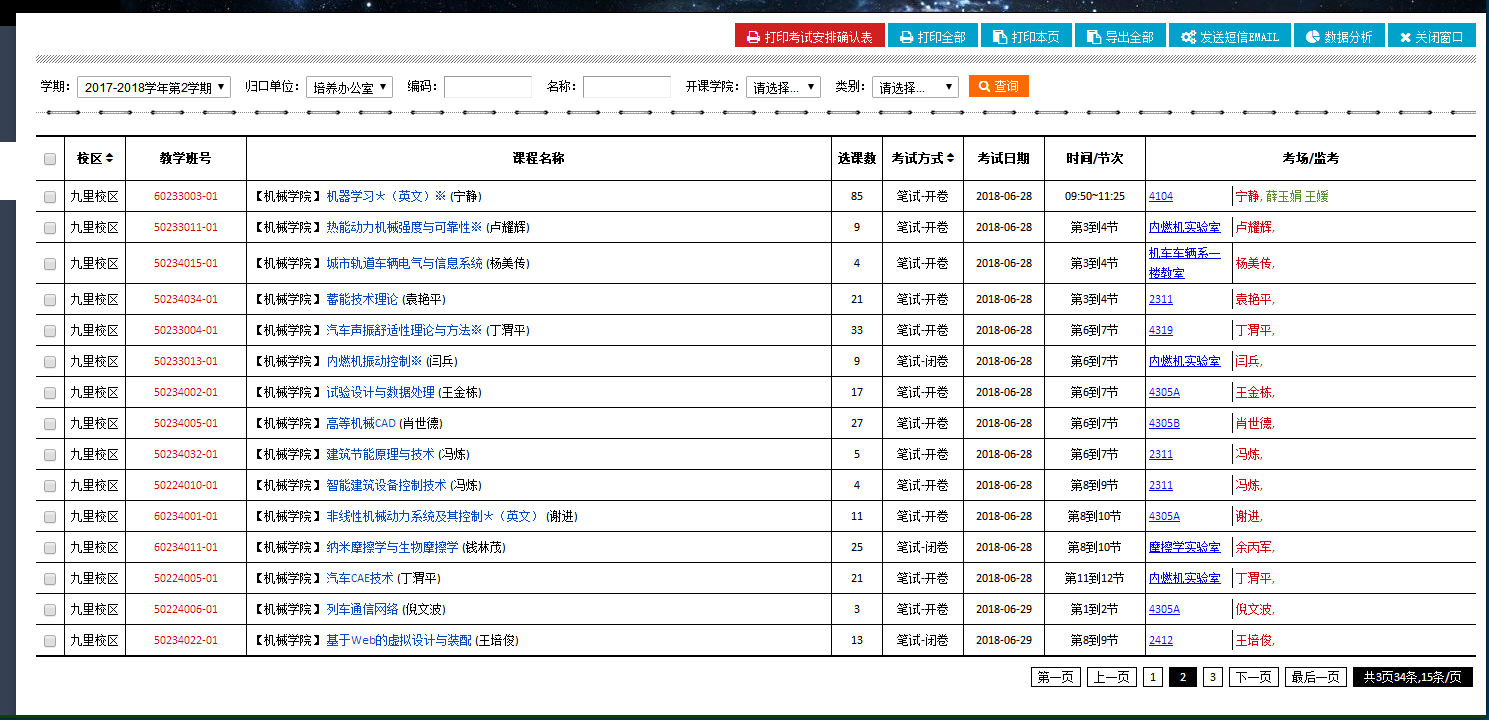This screenshot has width=1489, height=720.
Task: Click the 打印本页 print this page button
Action: (x=1026, y=36)
